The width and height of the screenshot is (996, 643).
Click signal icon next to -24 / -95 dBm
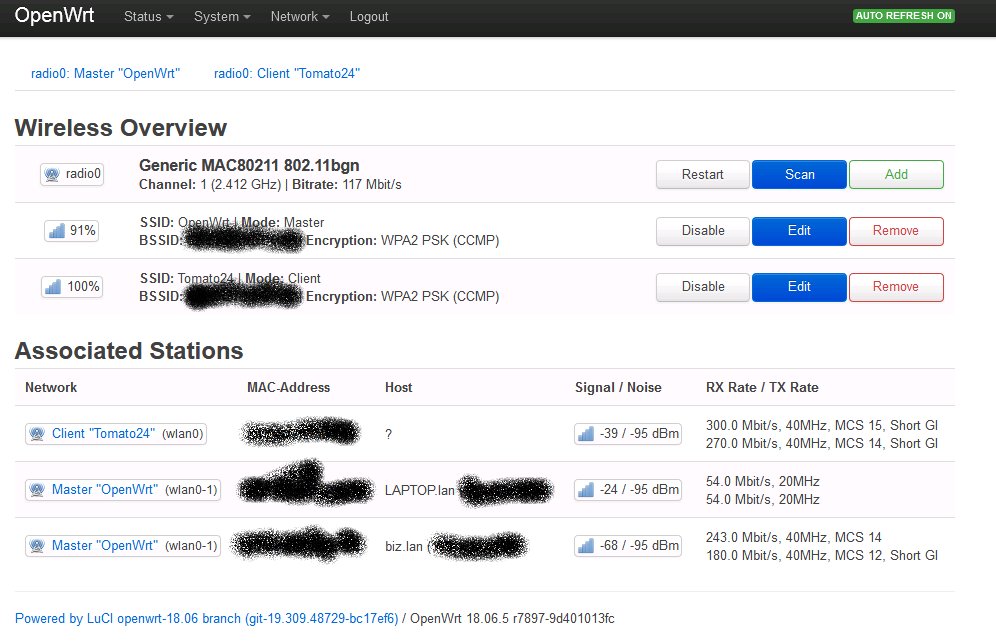(586, 489)
